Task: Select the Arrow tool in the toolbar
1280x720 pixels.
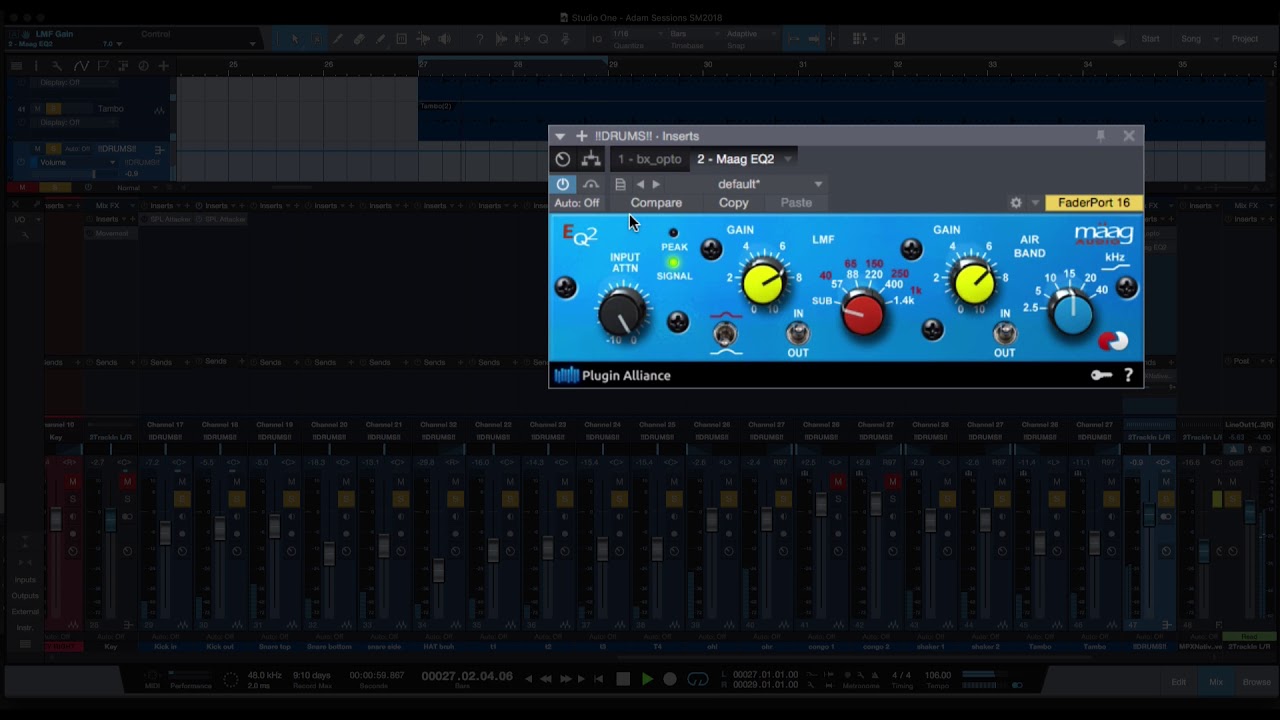Action: pyautogui.click(x=294, y=39)
